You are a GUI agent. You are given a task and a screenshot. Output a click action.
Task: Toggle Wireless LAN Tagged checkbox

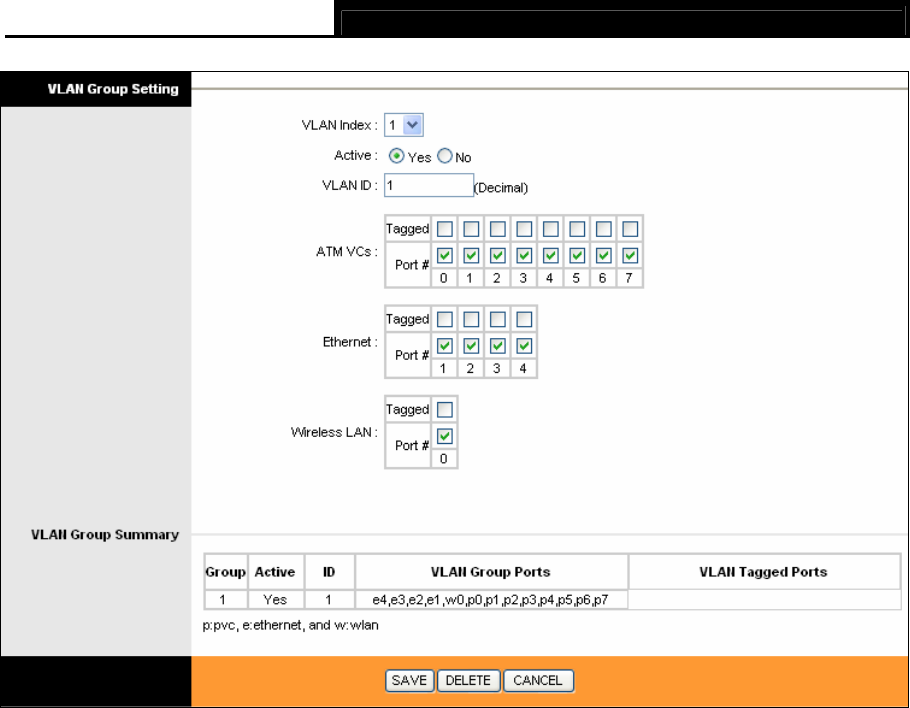click(445, 410)
